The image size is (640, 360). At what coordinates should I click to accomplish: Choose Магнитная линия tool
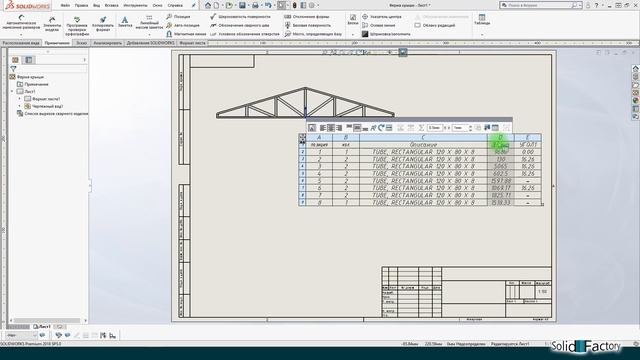(x=186, y=34)
